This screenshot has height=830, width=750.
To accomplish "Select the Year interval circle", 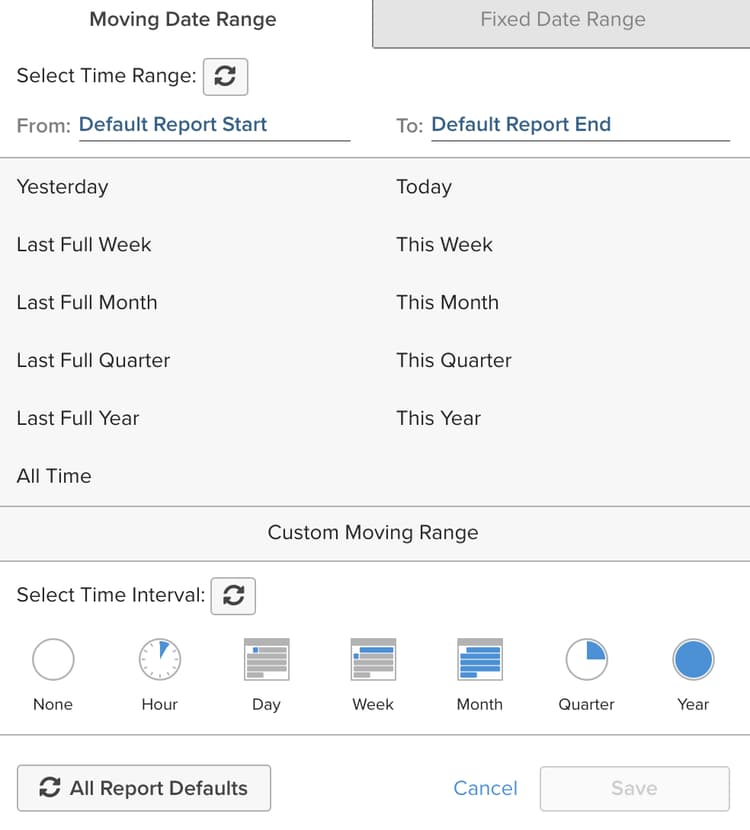I will click(693, 660).
